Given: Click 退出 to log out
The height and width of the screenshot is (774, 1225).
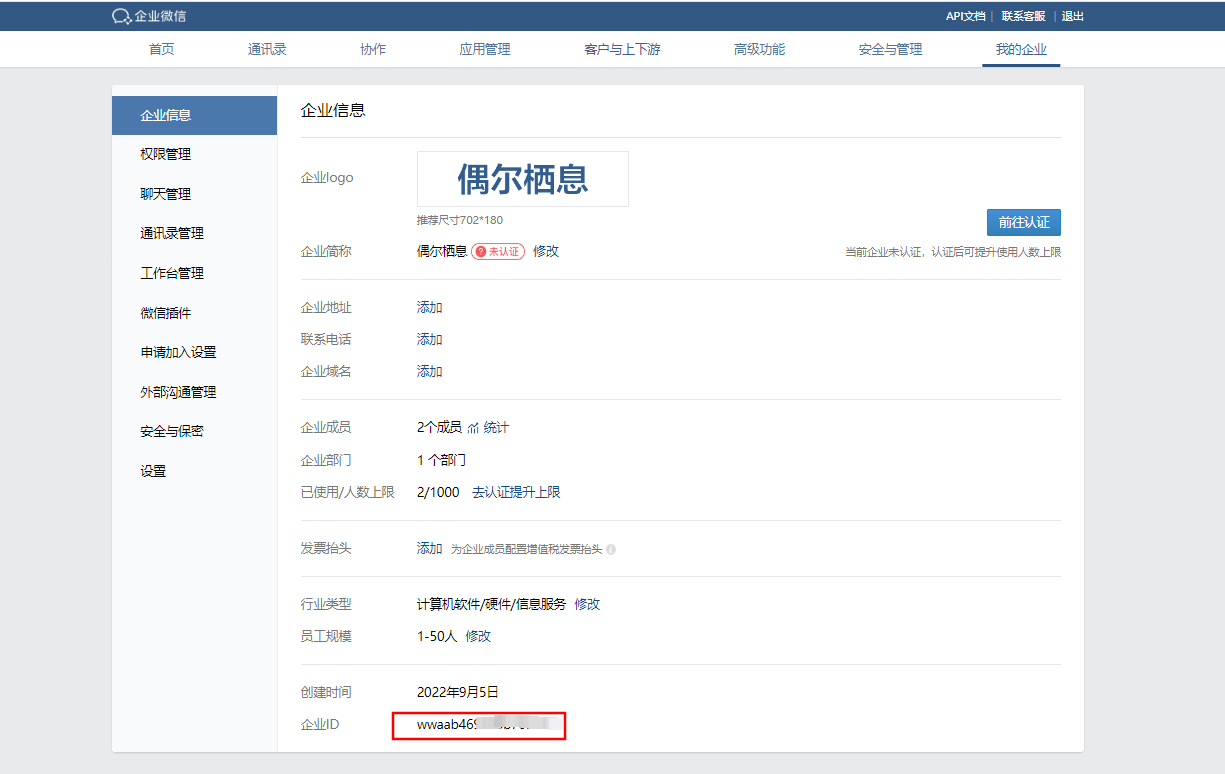Looking at the screenshot, I should [x=1072, y=16].
